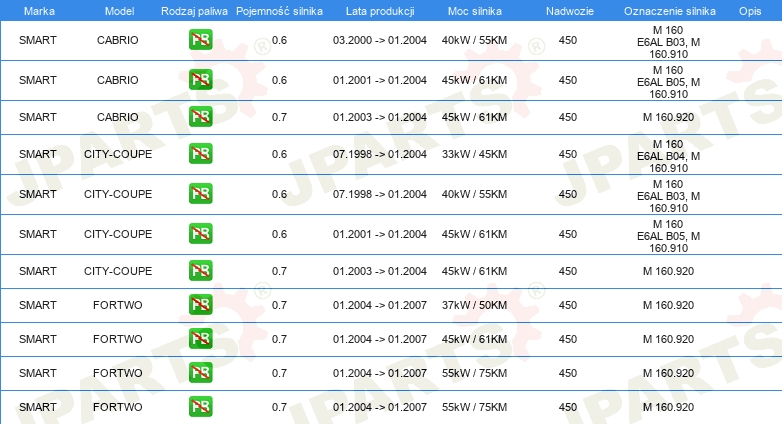
Task: Select the Rodzaj paliwa column header
Action: (194, 11)
